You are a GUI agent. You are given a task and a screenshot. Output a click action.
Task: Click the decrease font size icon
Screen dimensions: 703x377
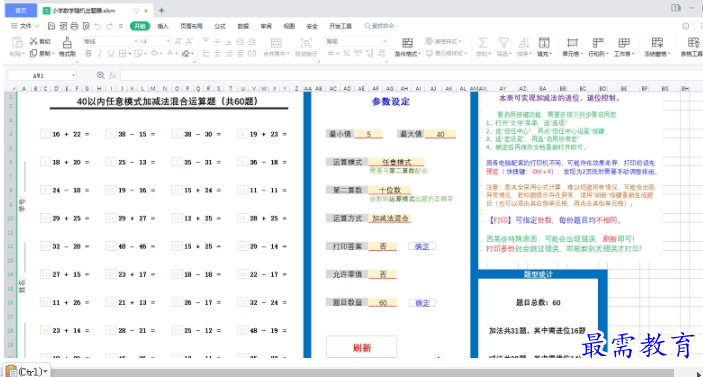(190, 41)
